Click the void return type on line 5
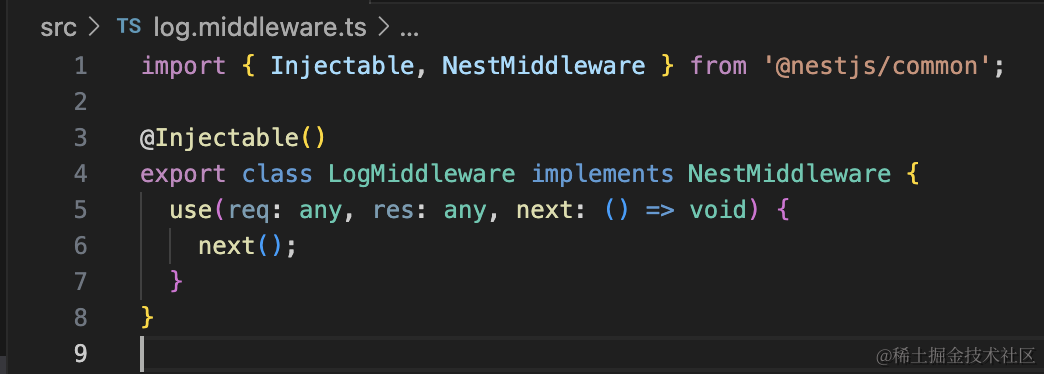The image size is (1044, 374). pos(717,210)
